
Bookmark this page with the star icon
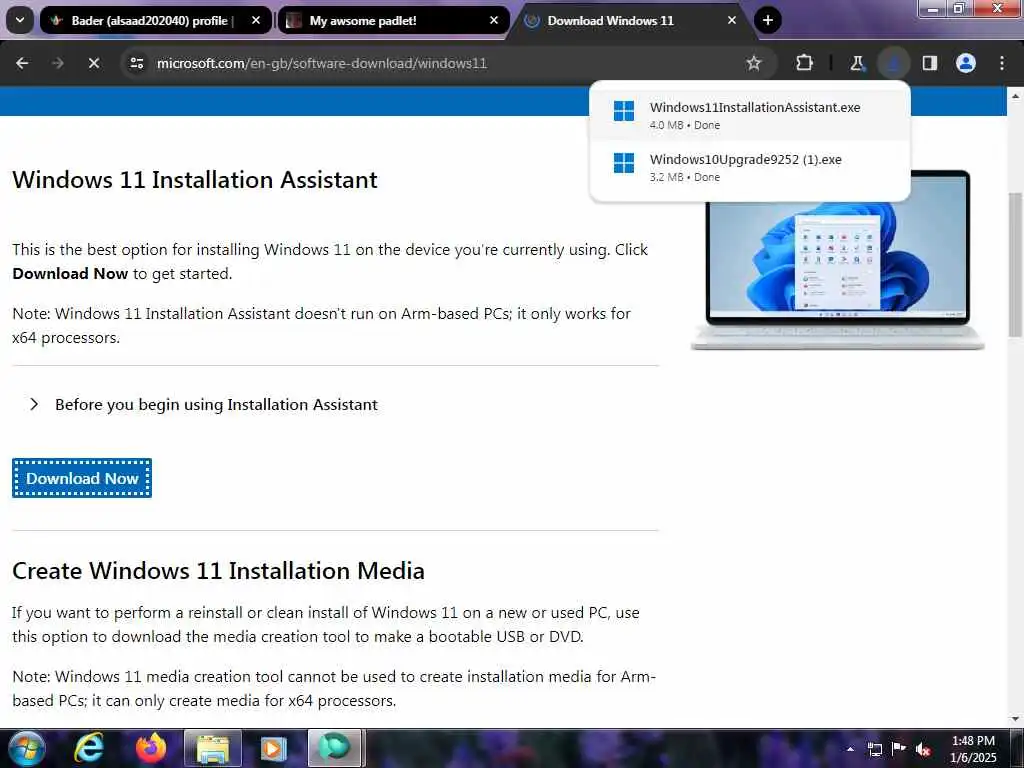pyautogui.click(x=754, y=63)
